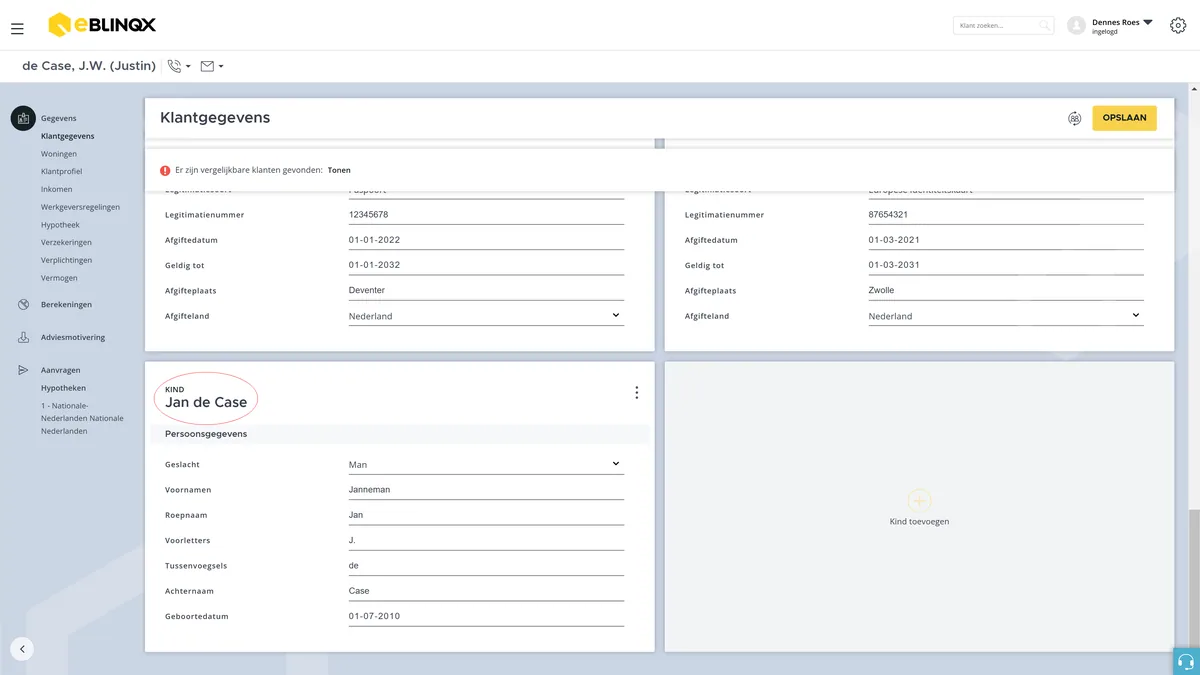Go to Klantprofiel in the sidebar

coord(61,172)
